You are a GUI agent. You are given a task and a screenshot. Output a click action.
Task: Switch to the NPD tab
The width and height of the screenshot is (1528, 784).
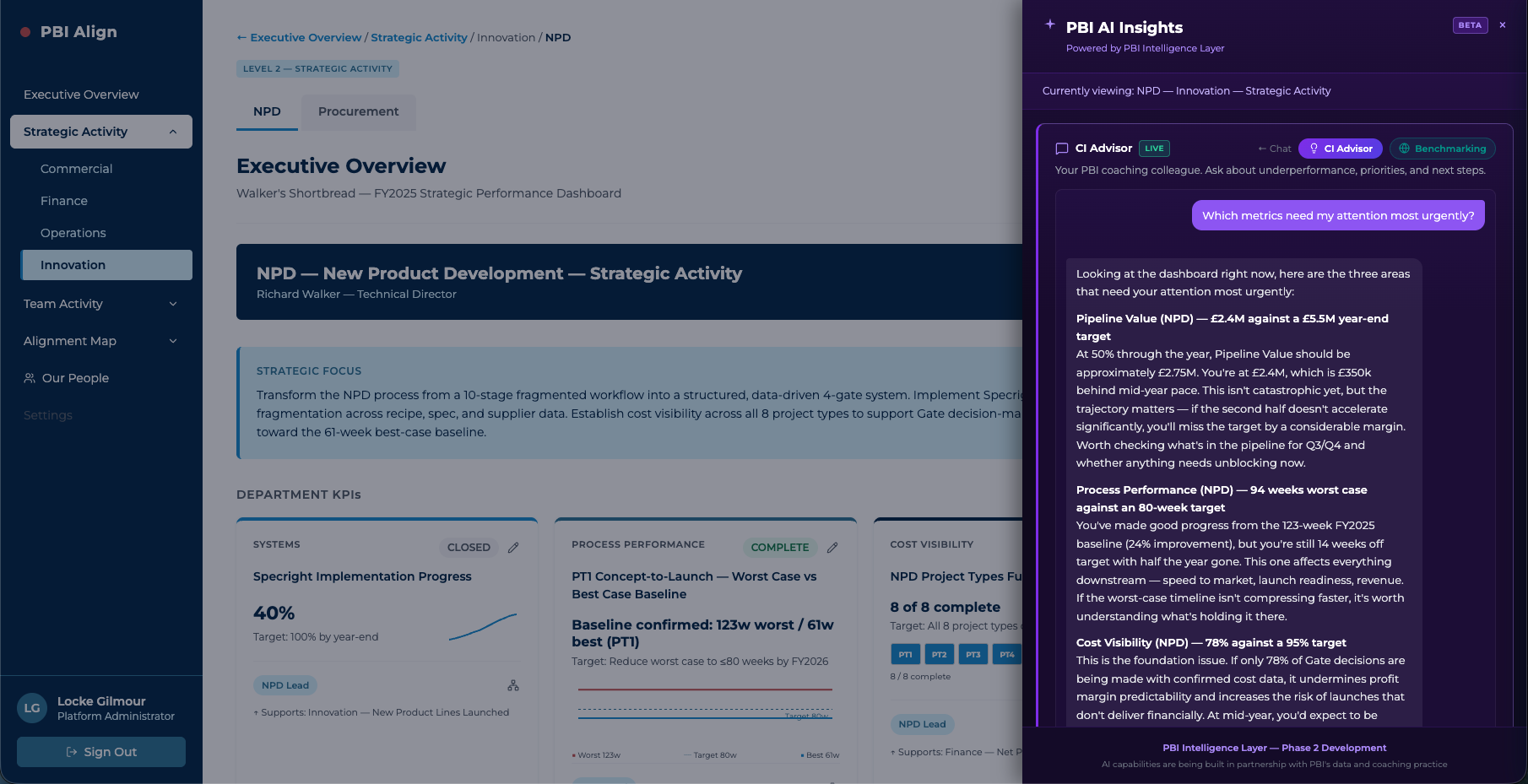point(267,111)
